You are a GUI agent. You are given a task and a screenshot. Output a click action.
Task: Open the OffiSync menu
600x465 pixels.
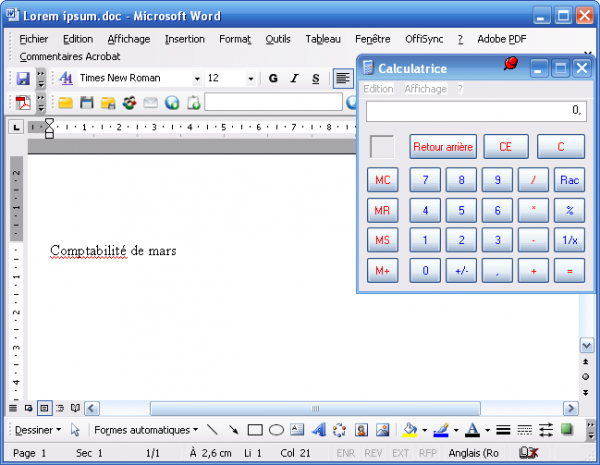424,39
